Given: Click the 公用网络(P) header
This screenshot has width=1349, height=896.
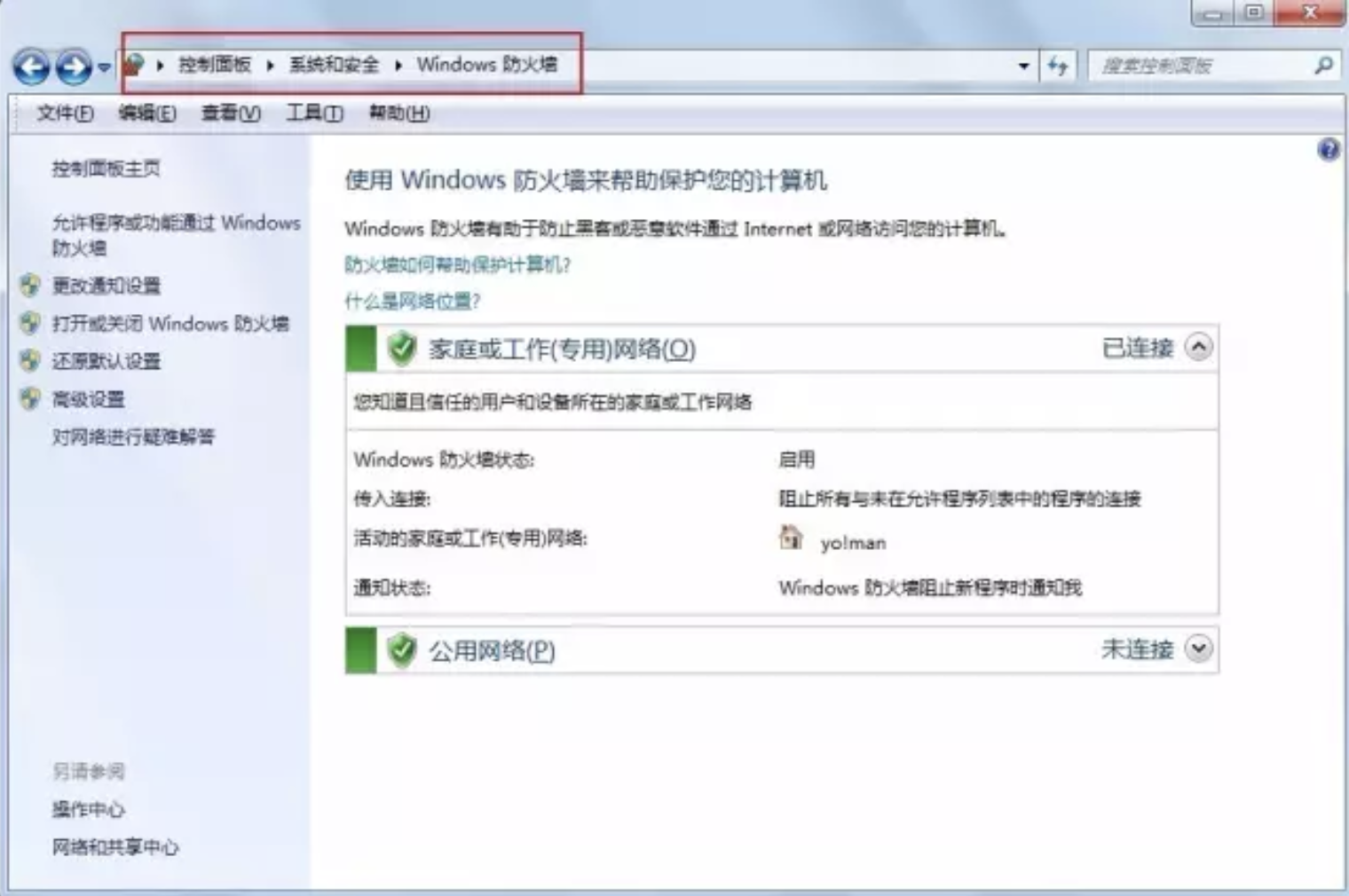Looking at the screenshot, I should point(782,650).
